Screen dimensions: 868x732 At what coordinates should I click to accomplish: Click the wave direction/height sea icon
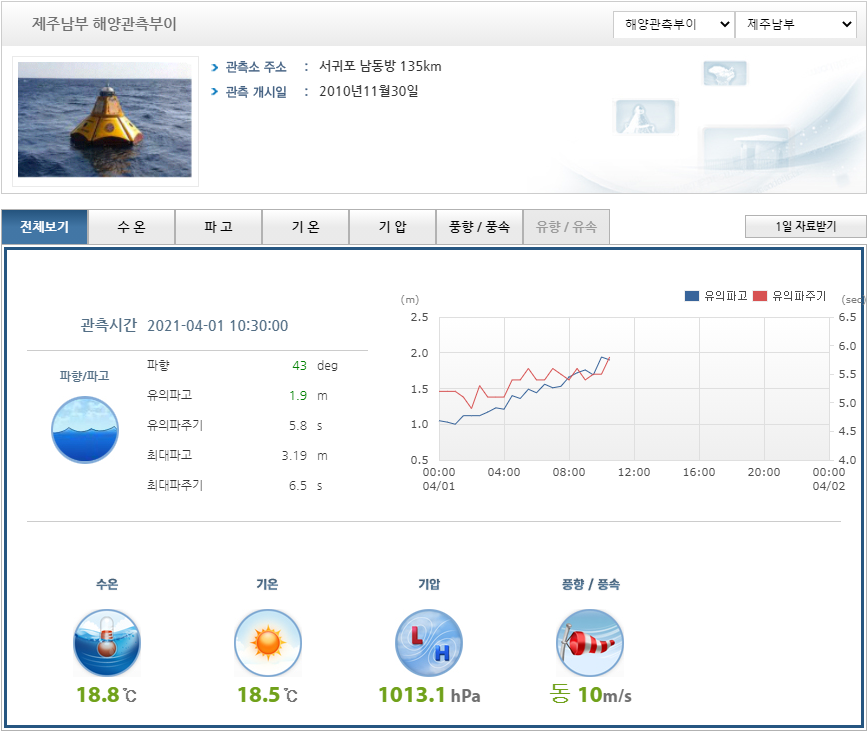(85, 430)
